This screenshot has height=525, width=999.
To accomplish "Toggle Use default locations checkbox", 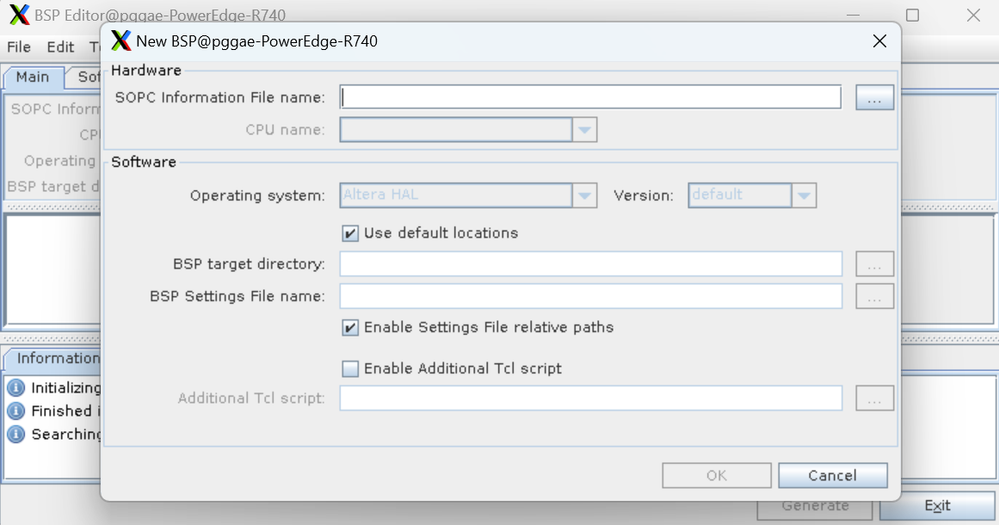I will 350,233.
